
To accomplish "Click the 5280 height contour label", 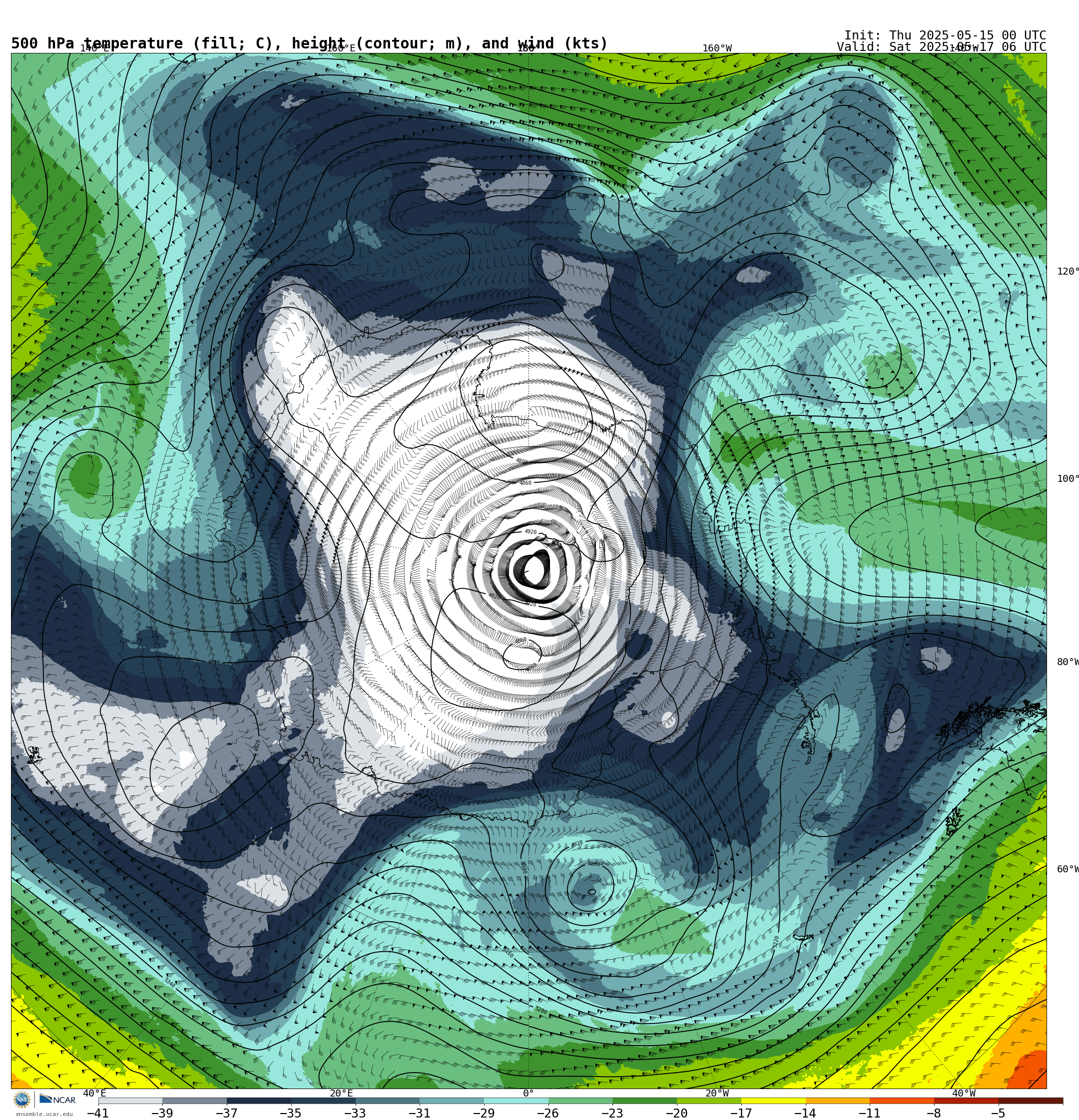I will click(541, 1010).
